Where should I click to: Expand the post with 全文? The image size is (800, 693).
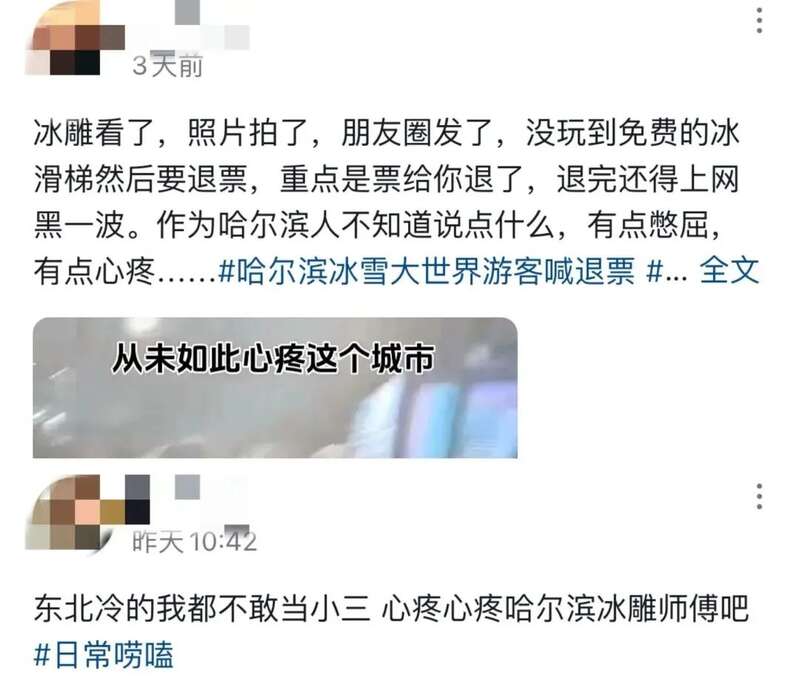tap(729, 270)
